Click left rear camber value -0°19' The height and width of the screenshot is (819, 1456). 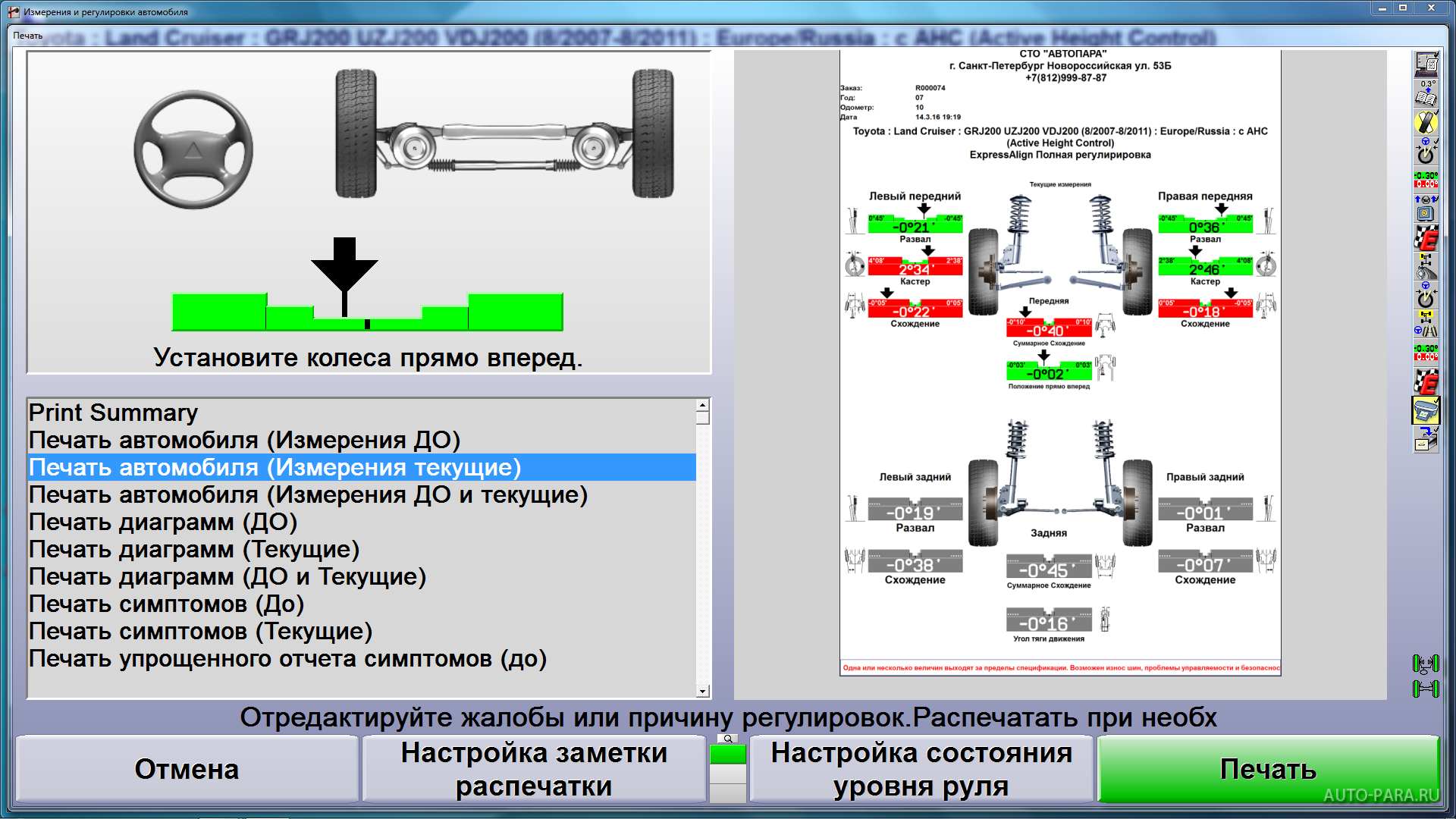[x=915, y=513]
